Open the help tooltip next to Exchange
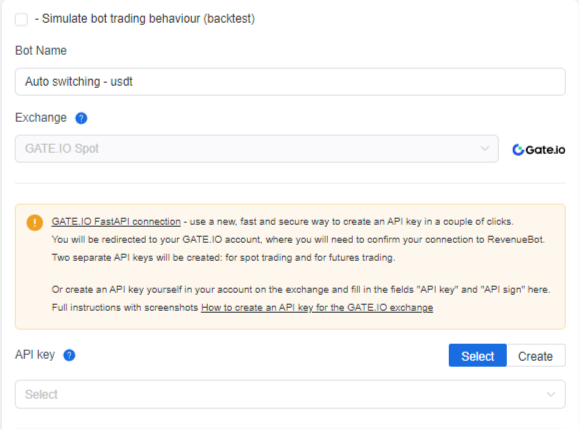This screenshot has height=429, width=579. (x=81, y=118)
